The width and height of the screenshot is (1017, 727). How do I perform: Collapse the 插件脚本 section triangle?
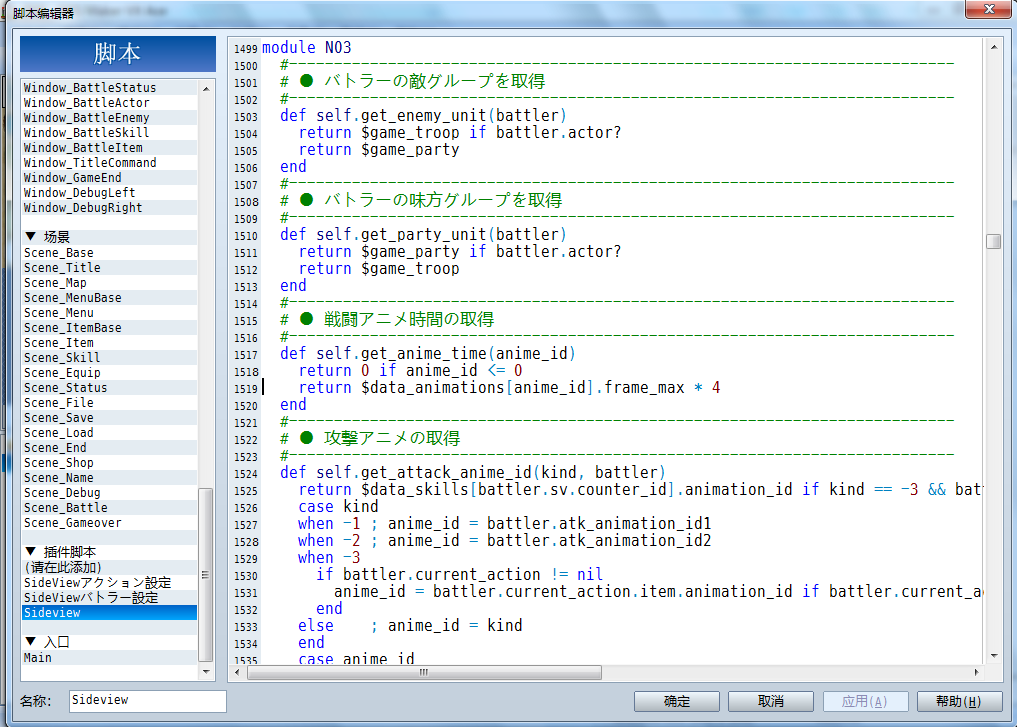coord(30,551)
